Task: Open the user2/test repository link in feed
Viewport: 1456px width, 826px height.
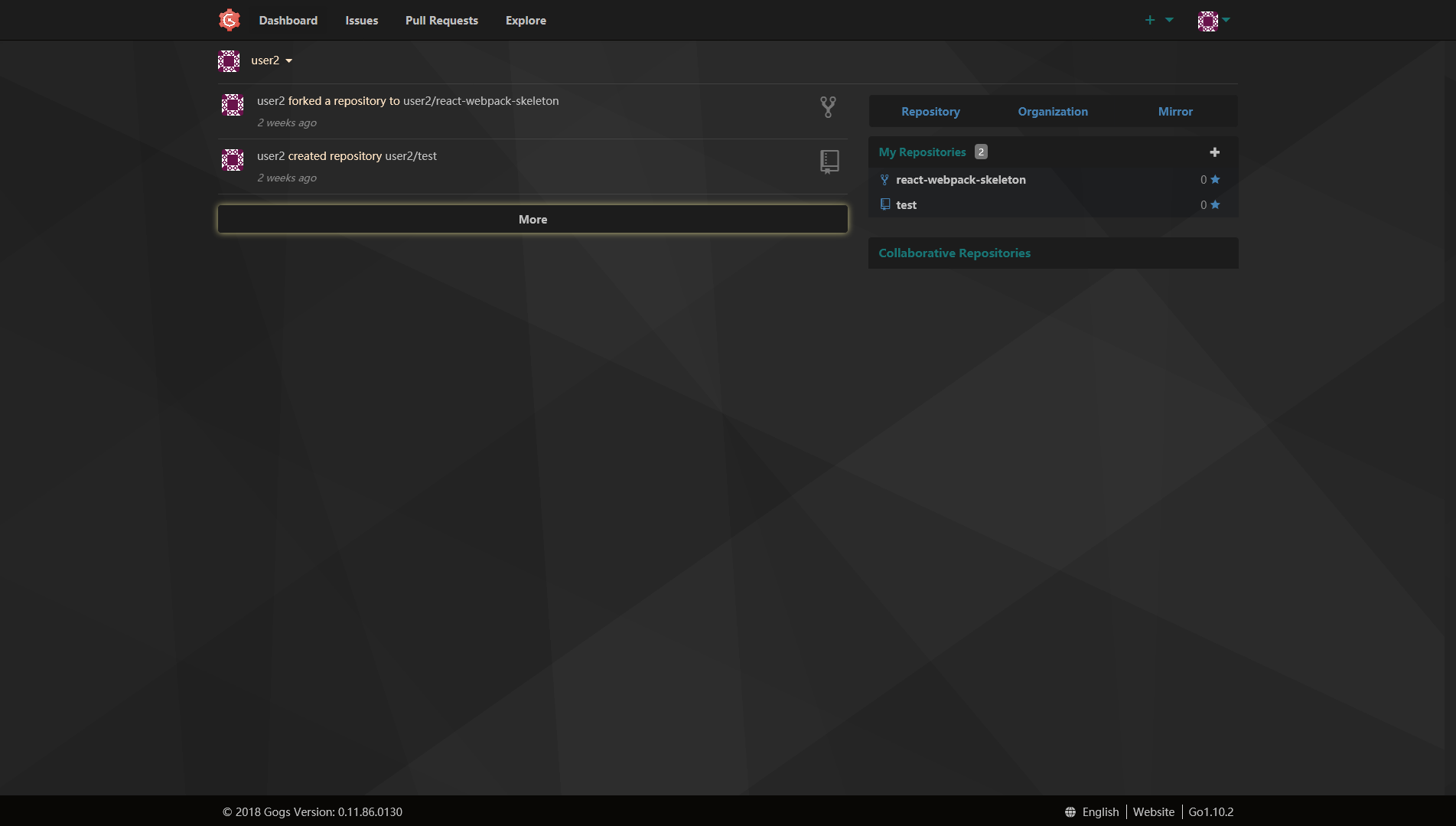Action: tap(411, 156)
